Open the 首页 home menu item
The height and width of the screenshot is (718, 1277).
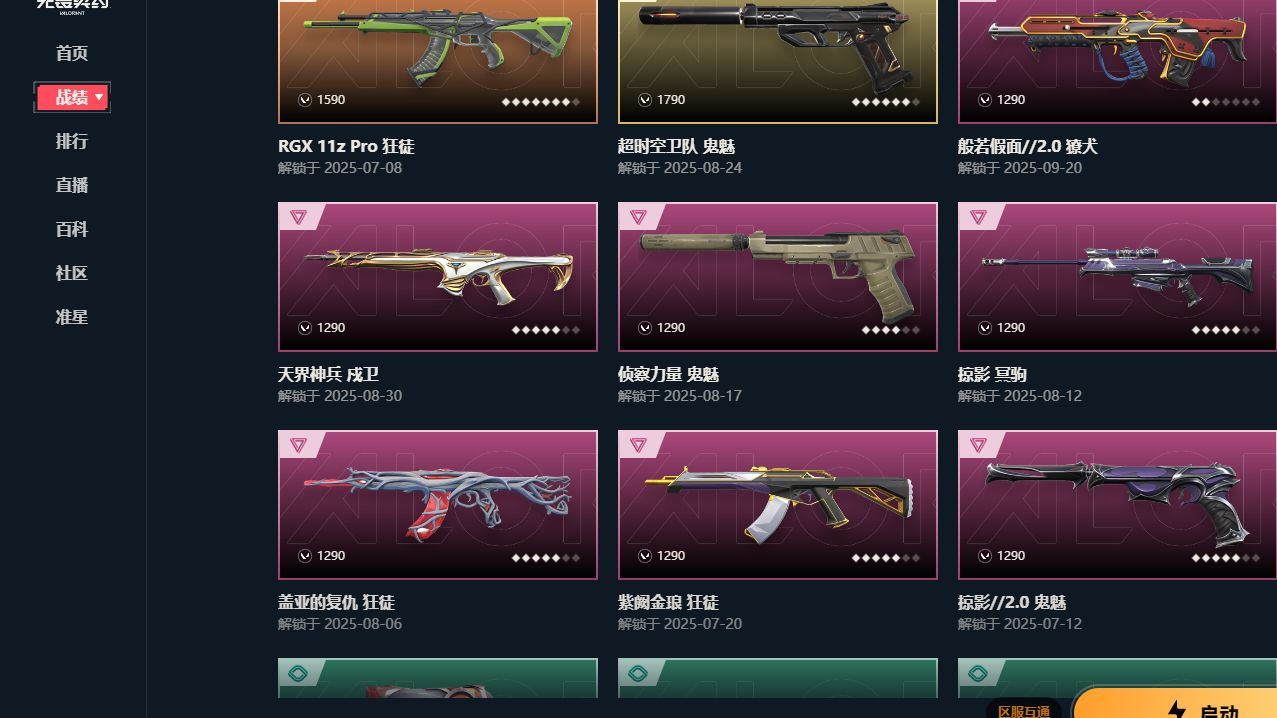click(x=72, y=53)
